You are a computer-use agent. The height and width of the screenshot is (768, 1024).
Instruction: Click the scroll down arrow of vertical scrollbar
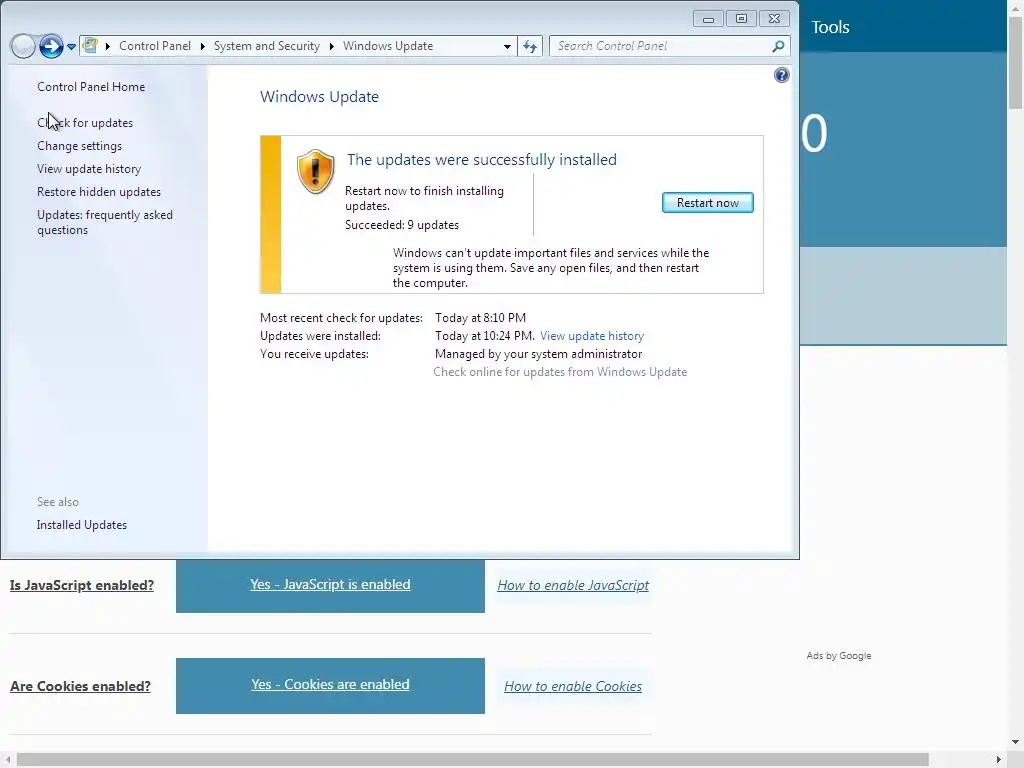1016,743
